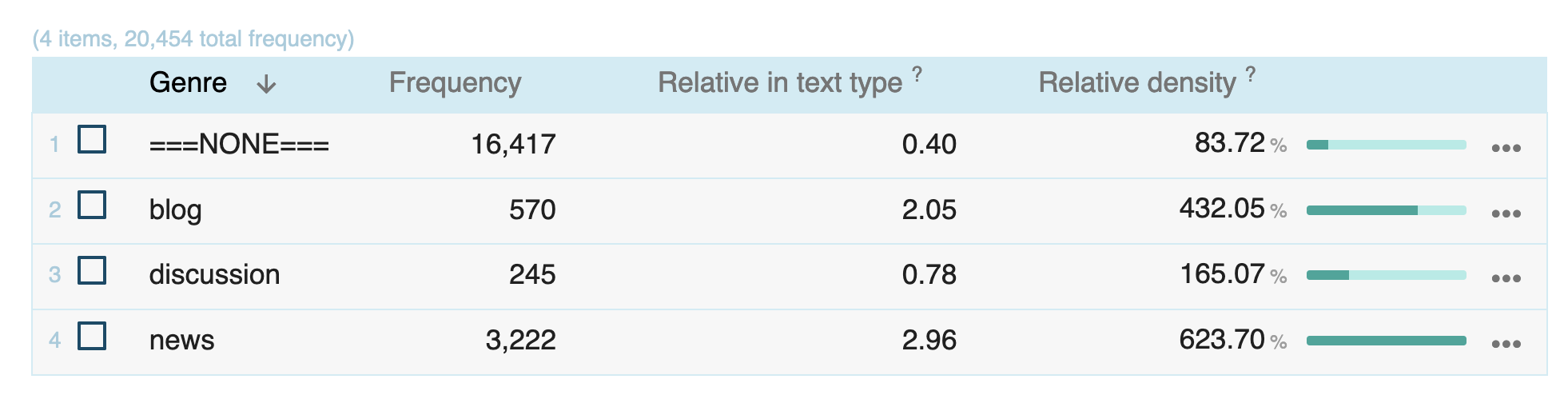Sort table by Frequency column
Screen dimensions: 1568x395
[x=455, y=82]
